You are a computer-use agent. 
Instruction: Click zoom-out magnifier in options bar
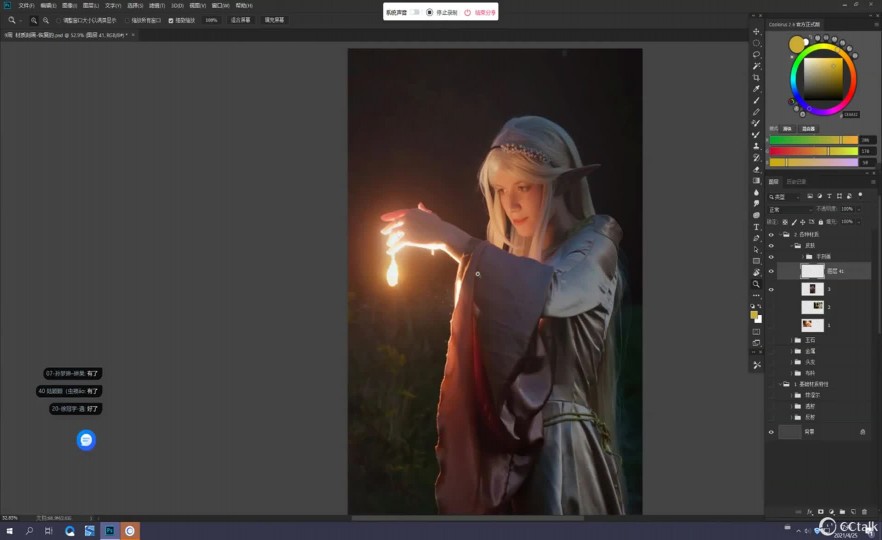tap(46, 20)
